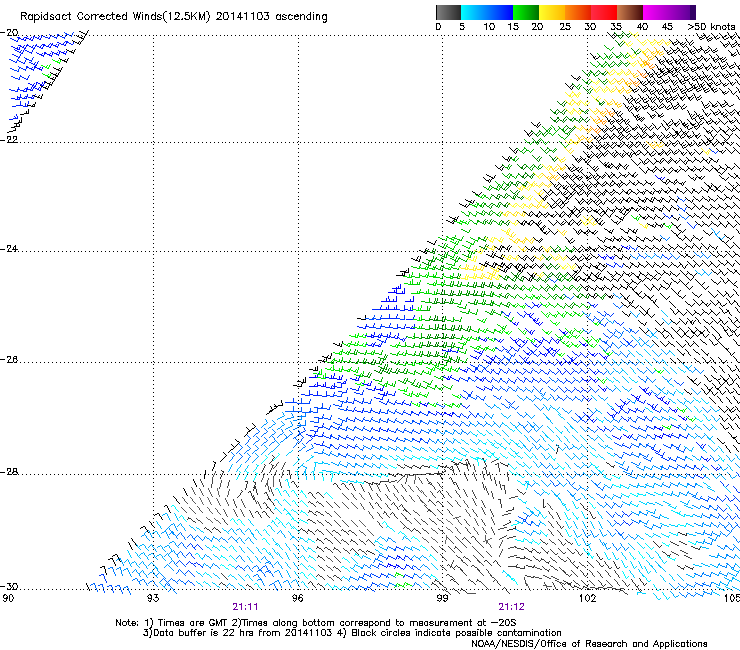Click the purple '21:12' time stamp

click(x=512, y=607)
